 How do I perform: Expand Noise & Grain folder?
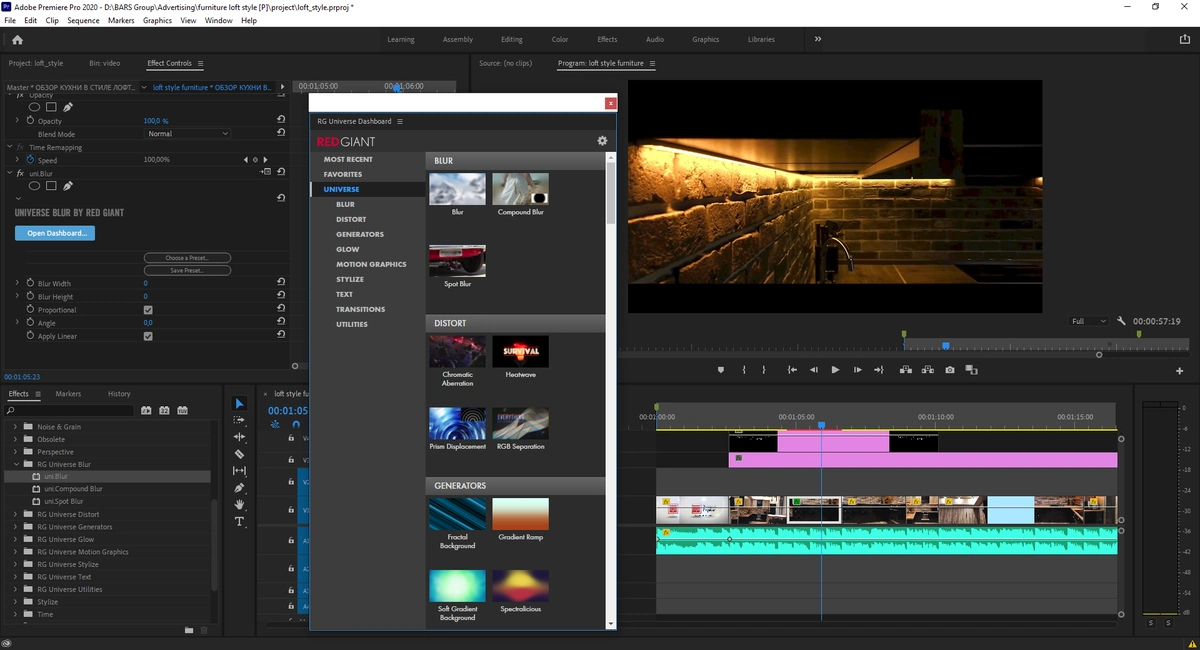point(16,427)
